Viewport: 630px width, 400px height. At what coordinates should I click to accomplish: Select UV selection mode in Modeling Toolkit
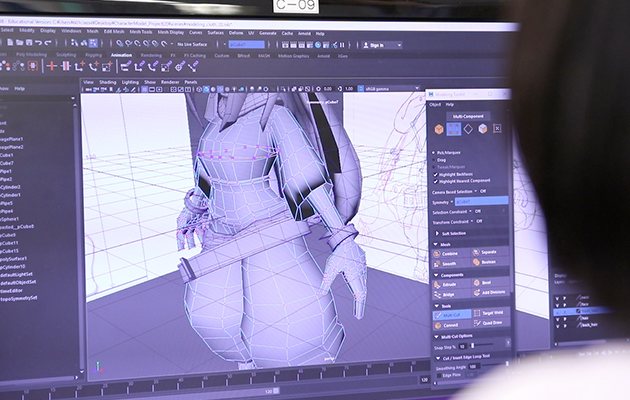[497, 128]
